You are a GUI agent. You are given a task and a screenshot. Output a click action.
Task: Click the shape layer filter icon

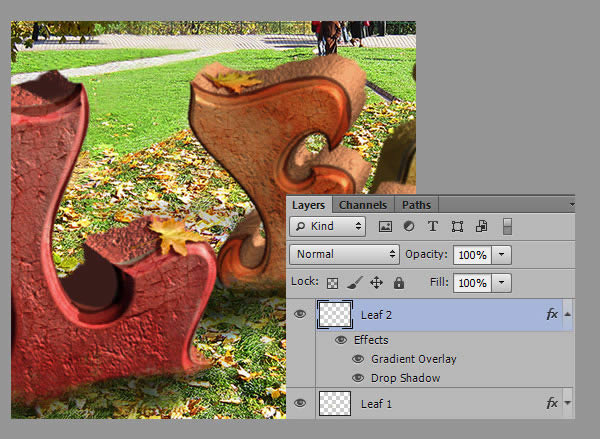click(x=457, y=227)
